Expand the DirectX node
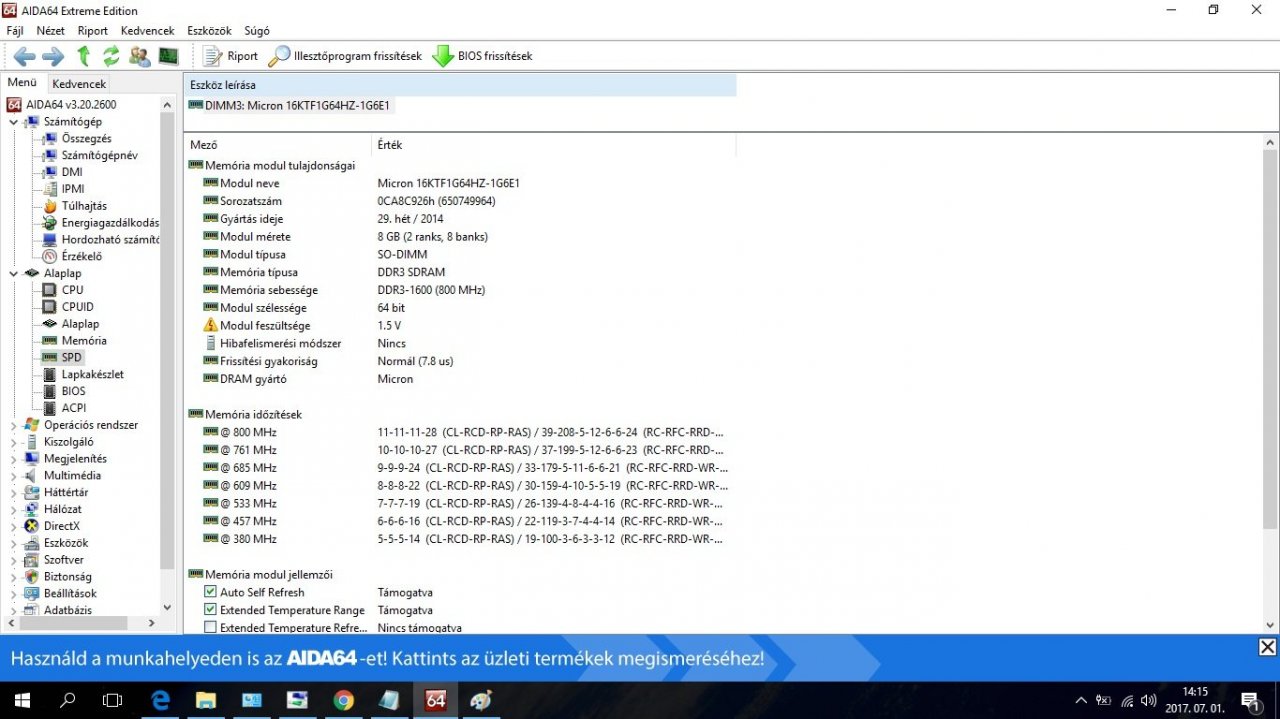The height and width of the screenshot is (719, 1280). pos(13,526)
